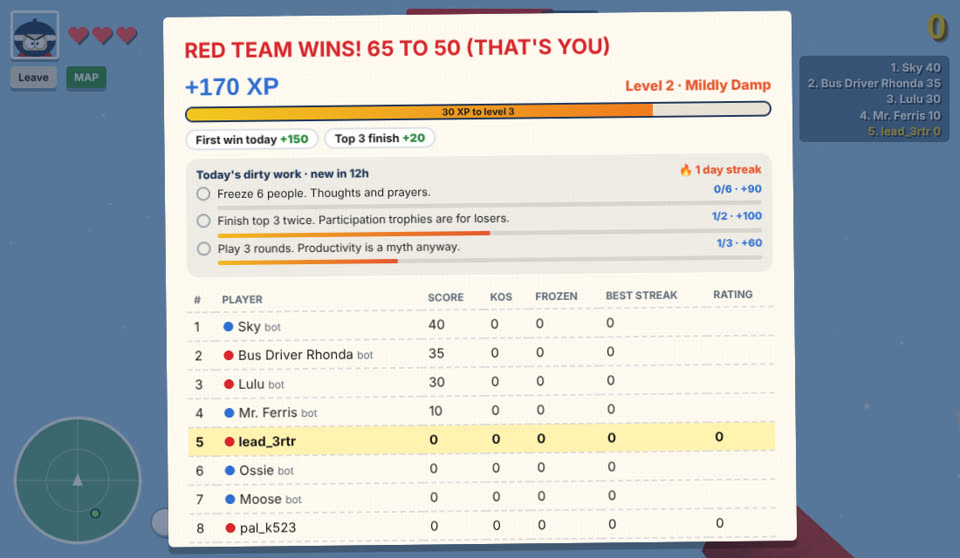Click Mr. Ferris's score of 10
This screenshot has width=960, height=558.
(x=435, y=411)
